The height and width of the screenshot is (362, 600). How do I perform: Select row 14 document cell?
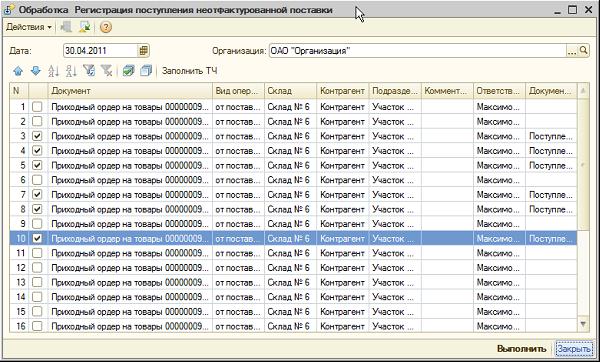tap(130, 297)
